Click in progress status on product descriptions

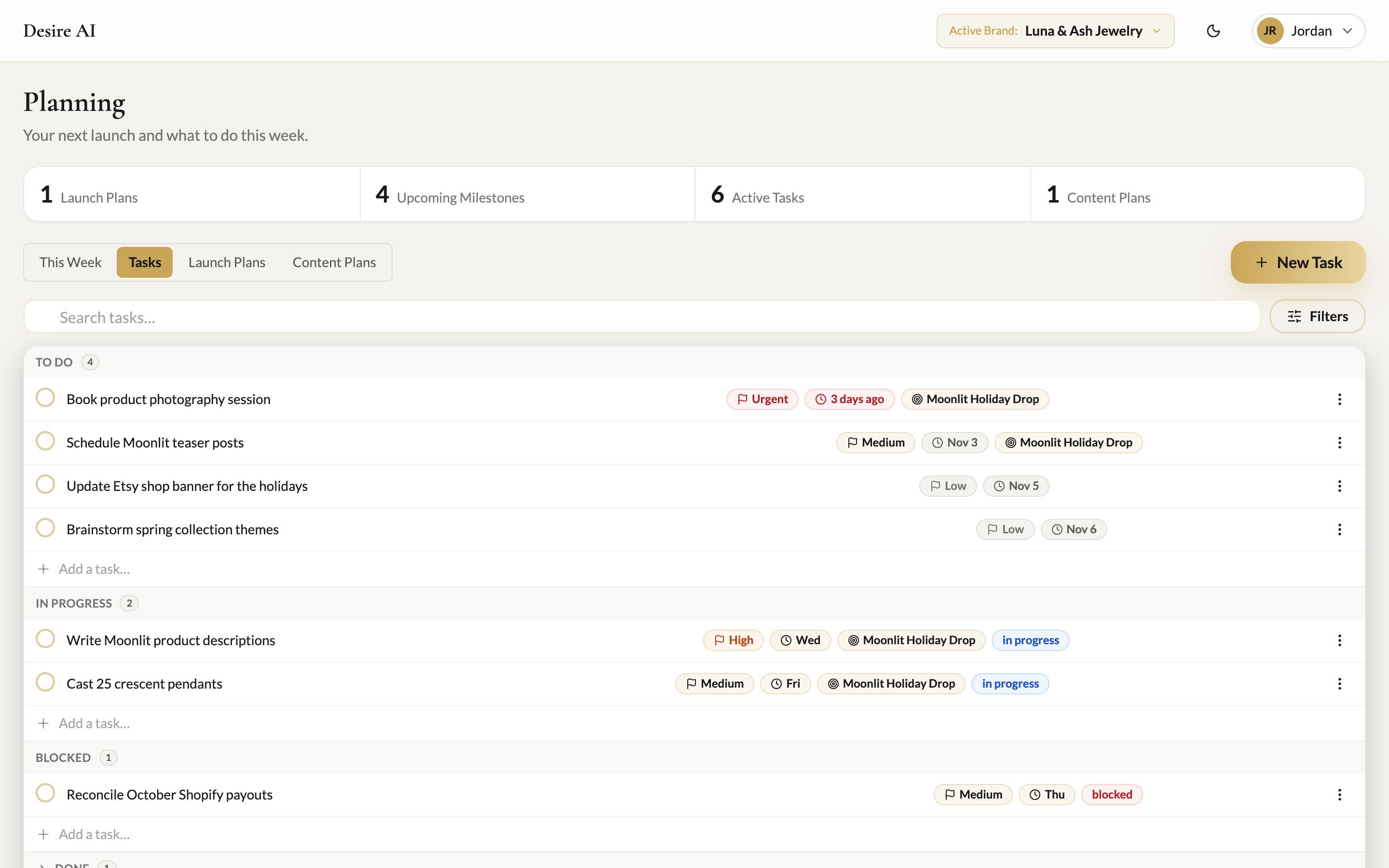pos(1030,640)
